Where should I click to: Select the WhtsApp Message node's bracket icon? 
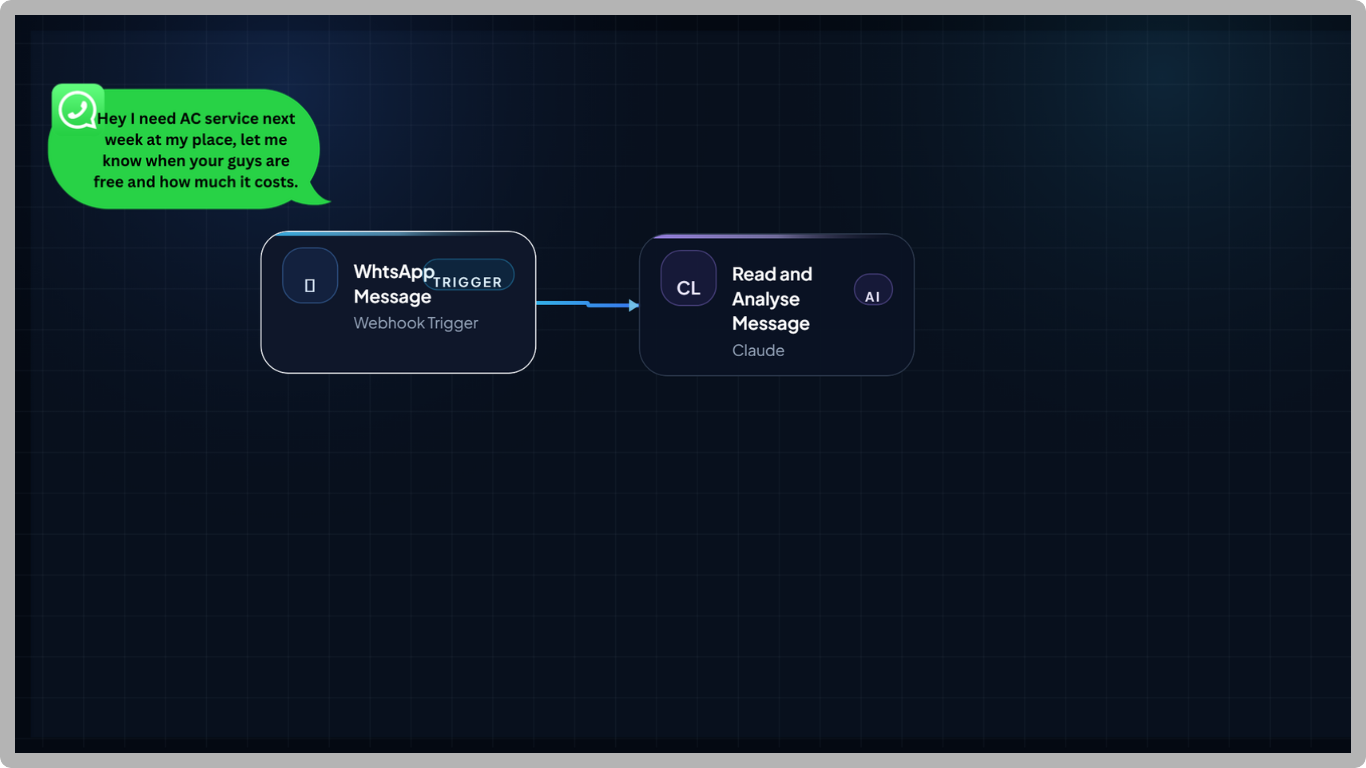[310, 276]
